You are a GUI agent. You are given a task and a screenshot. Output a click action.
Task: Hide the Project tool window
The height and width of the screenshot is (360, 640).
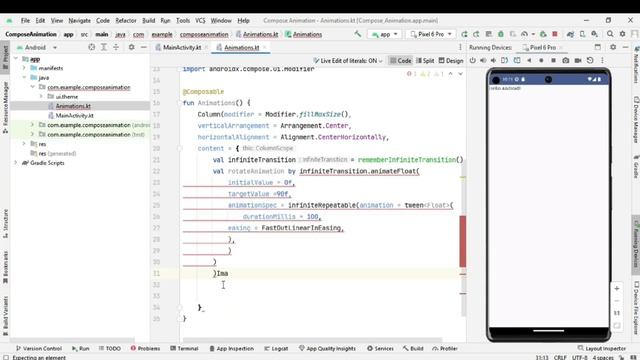144,47
